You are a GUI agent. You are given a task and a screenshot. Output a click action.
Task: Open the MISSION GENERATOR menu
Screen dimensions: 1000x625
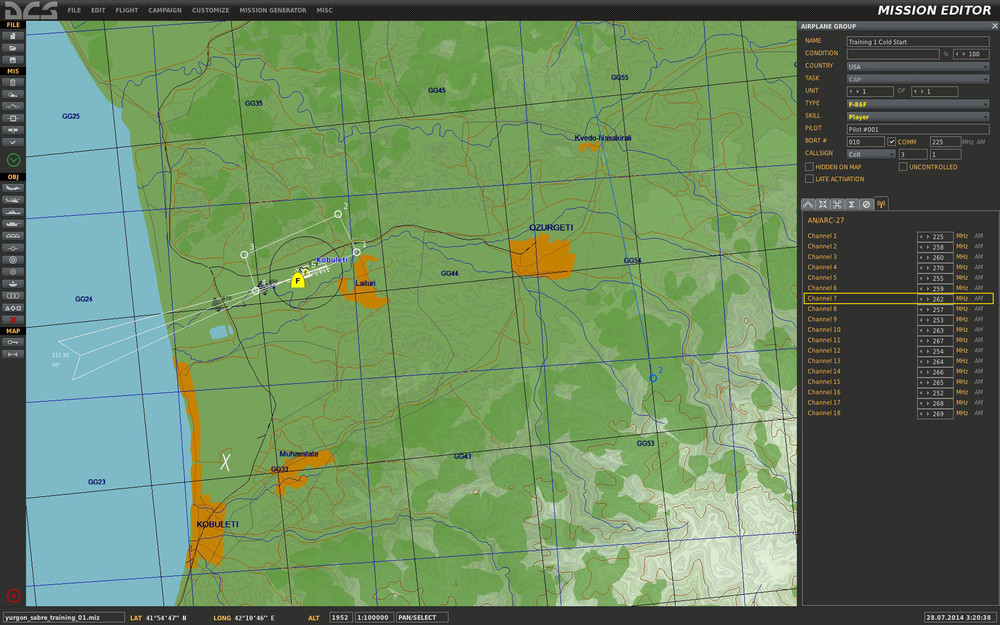point(272,10)
